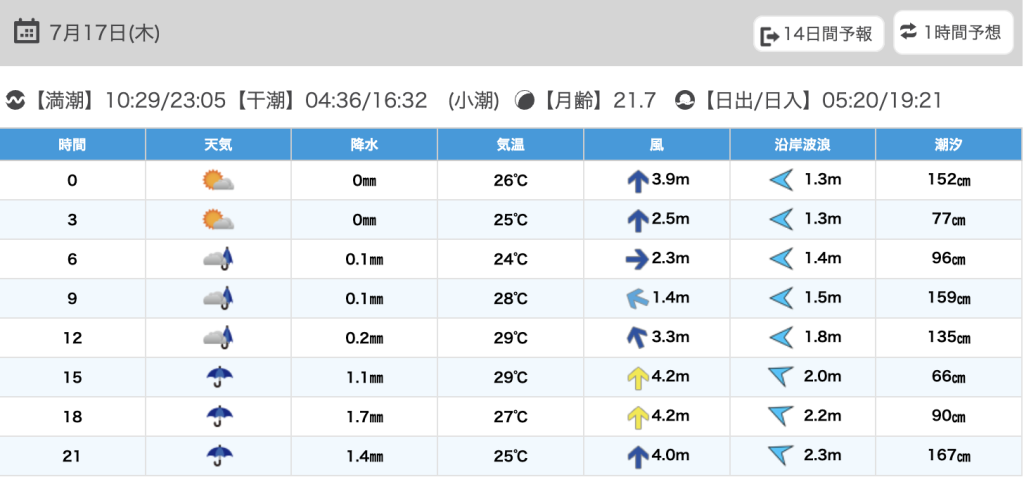
Task: Click the wave direction arrow at hour 21
Action: point(780,456)
